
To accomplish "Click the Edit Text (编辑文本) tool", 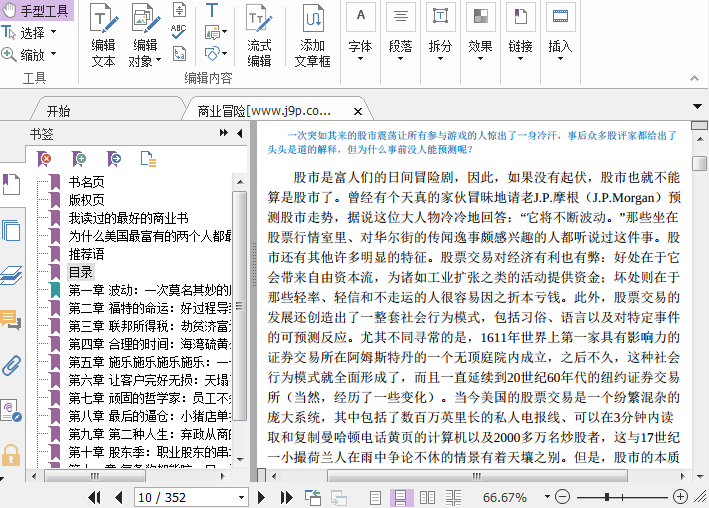I will coord(103,37).
